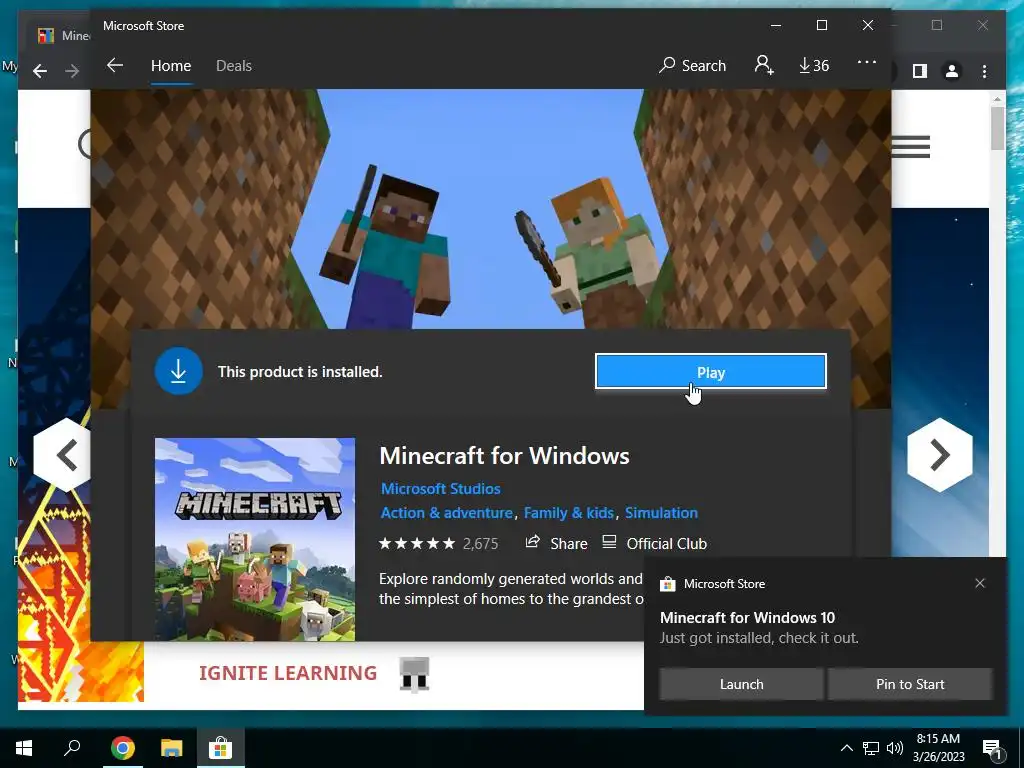
Task: Click the account sign-in icon
Action: coord(764,65)
